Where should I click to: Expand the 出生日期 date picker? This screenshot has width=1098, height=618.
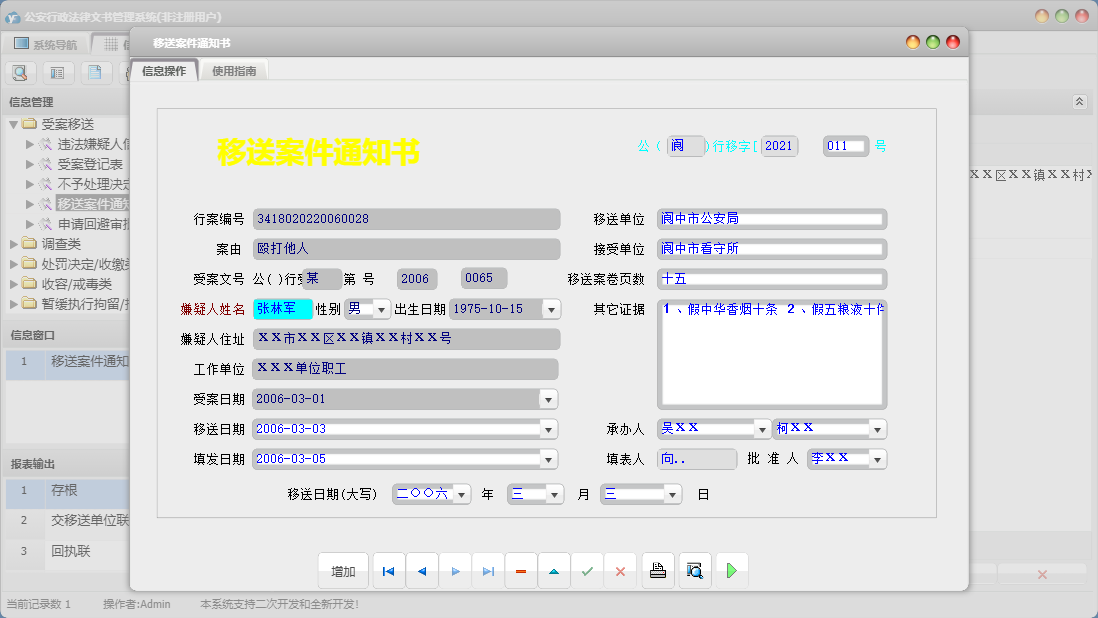551,310
